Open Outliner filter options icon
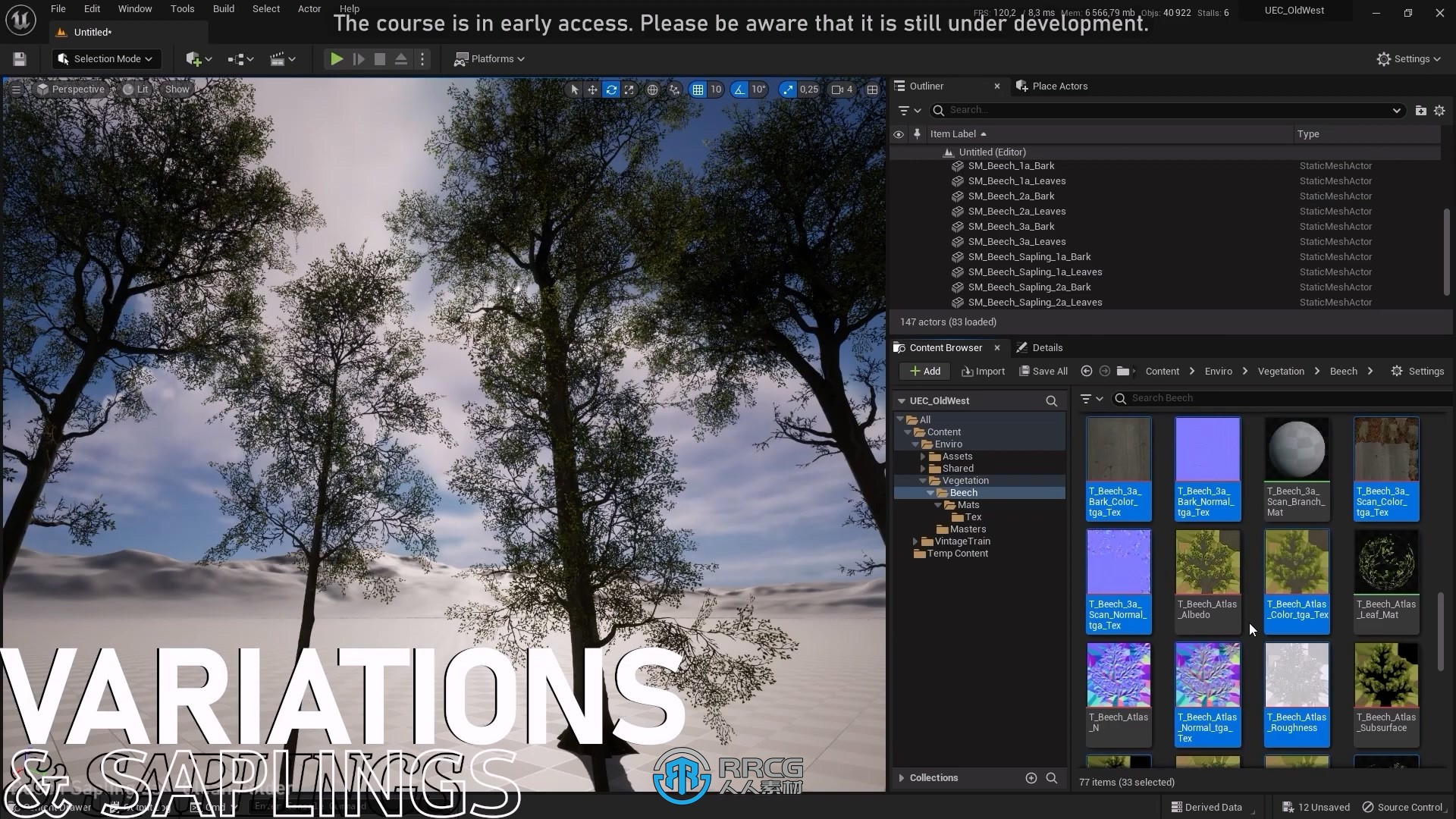Viewport: 1456px width, 819px height. tap(908, 111)
